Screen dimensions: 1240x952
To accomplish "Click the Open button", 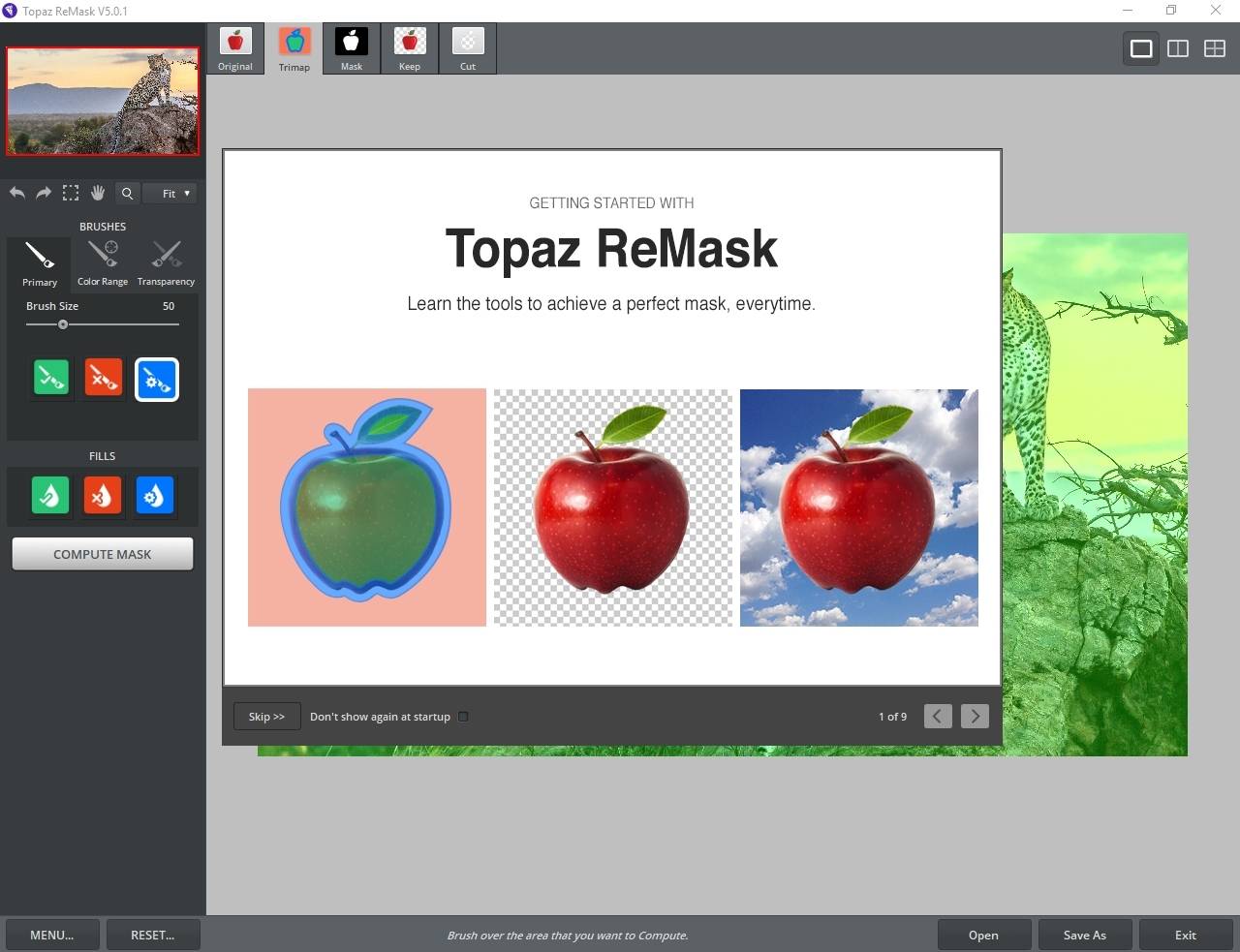I will (x=983, y=935).
